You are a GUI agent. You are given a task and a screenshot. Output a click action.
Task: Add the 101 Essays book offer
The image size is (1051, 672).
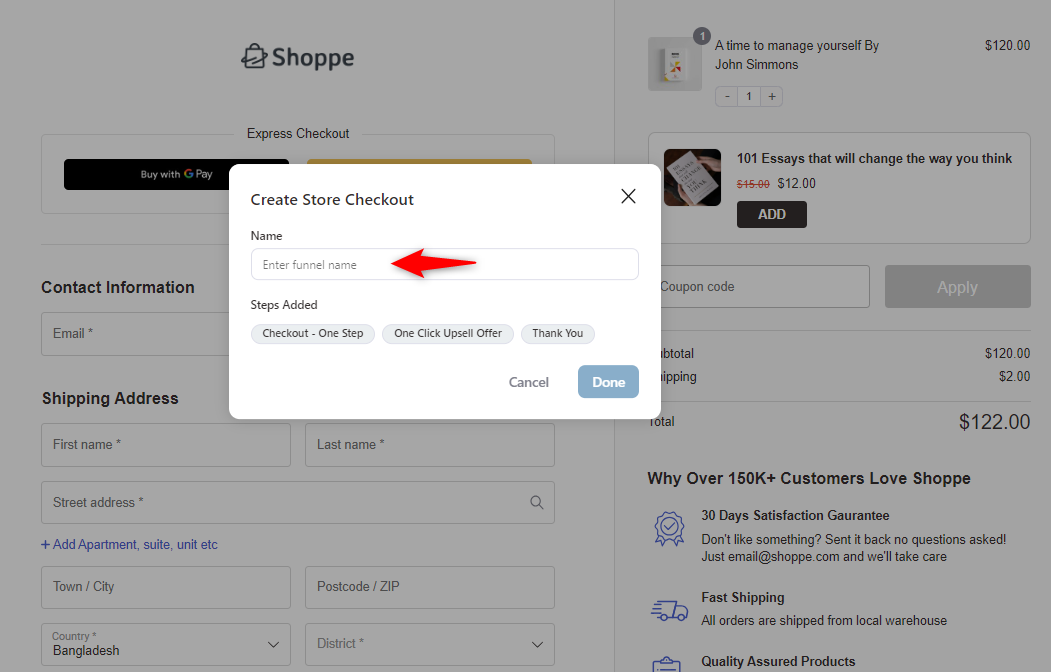771,214
